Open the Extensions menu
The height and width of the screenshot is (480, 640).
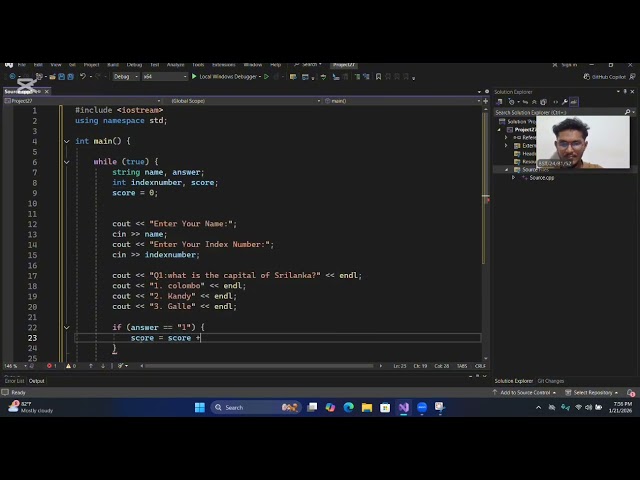click(224, 65)
